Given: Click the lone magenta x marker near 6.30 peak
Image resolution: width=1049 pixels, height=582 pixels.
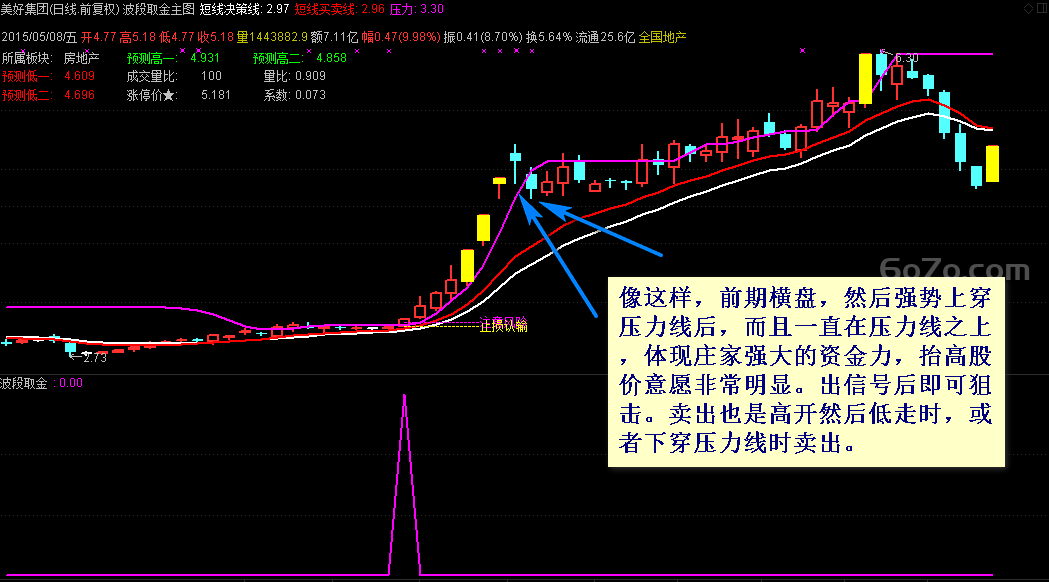Looking at the screenshot, I should point(802,50).
